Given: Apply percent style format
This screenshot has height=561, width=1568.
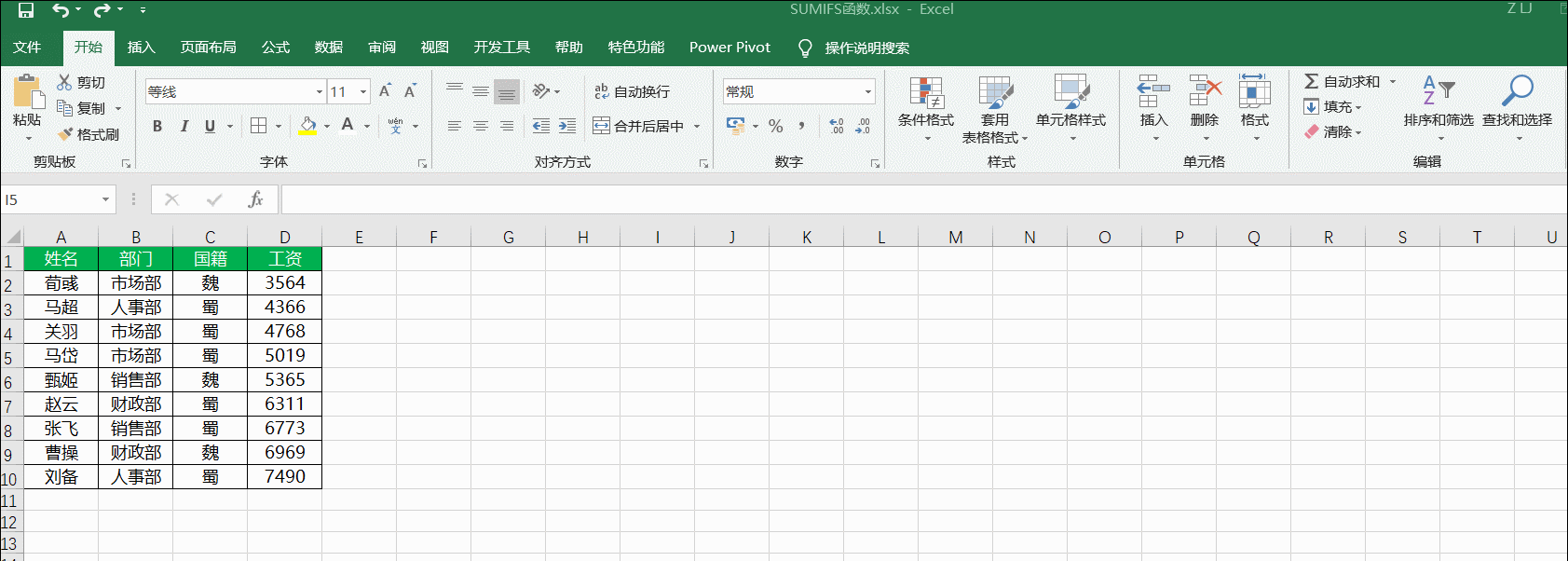Looking at the screenshot, I should tap(776, 126).
